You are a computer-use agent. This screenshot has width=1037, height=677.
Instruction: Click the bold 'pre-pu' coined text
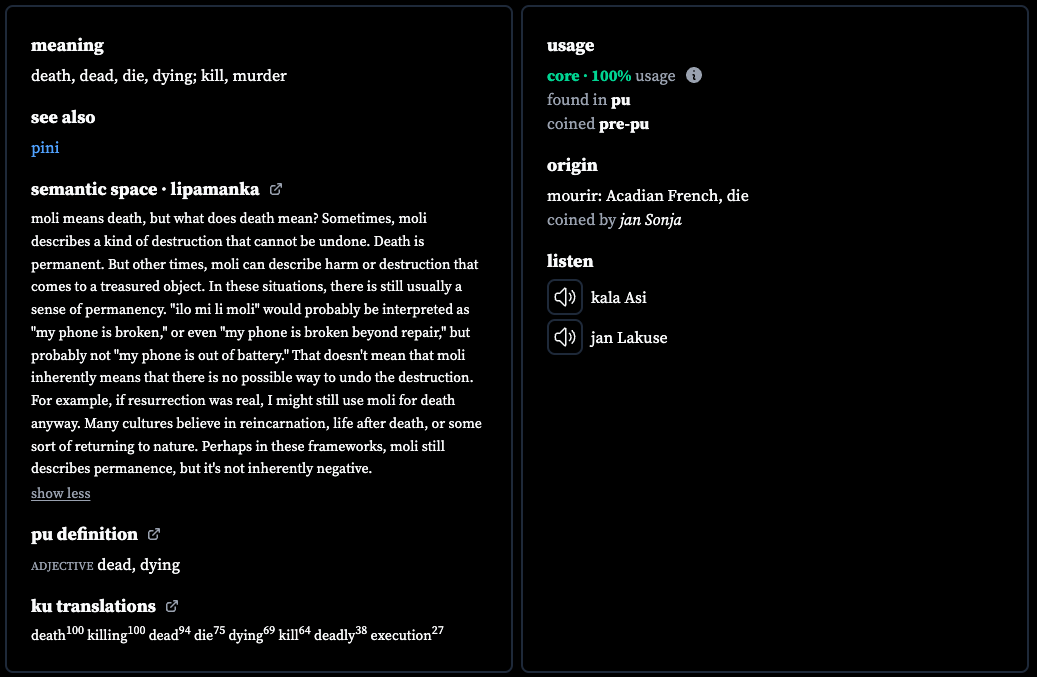click(x=624, y=124)
